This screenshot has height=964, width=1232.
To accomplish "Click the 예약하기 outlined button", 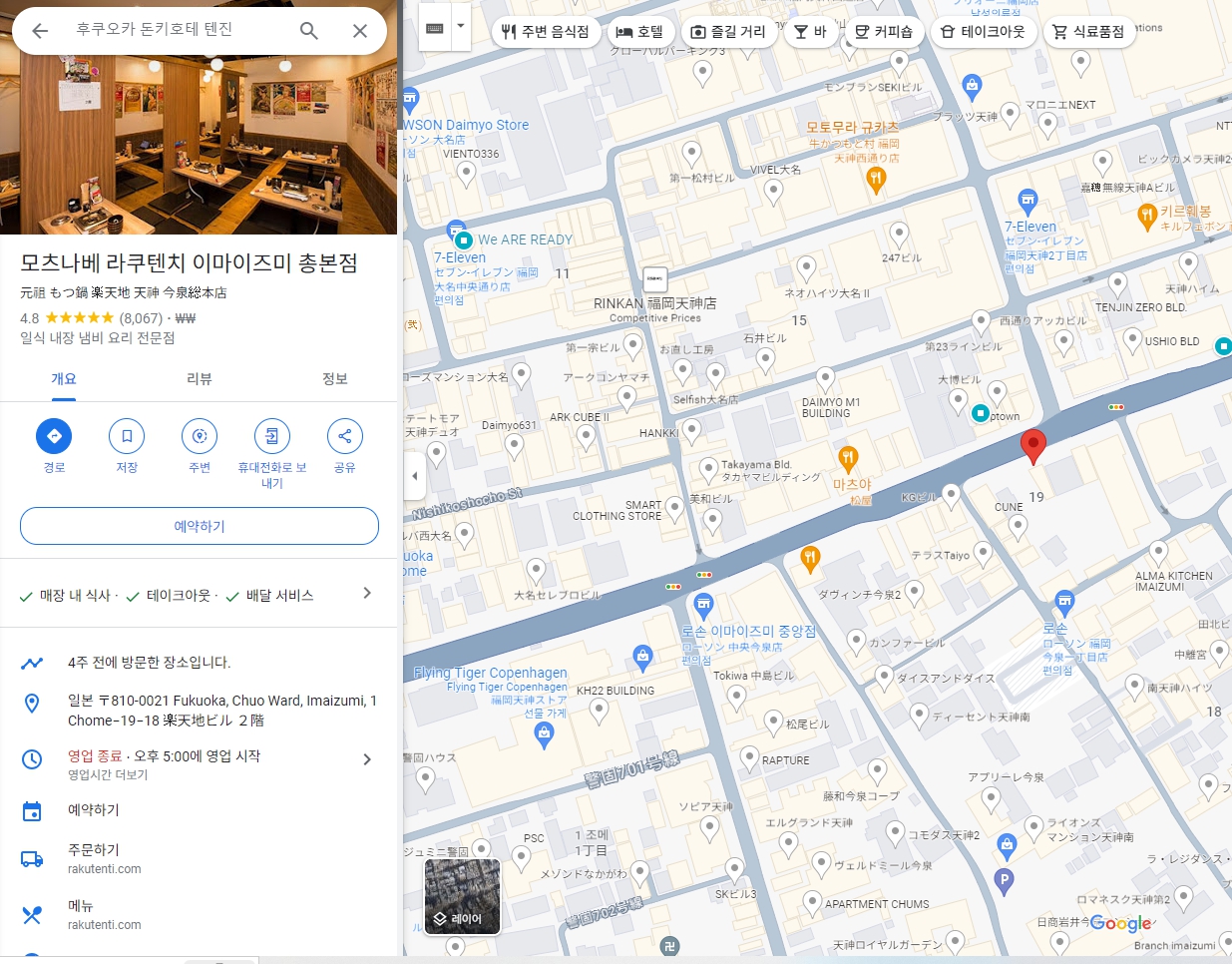I will pyautogui.click(x=200, y=526).
